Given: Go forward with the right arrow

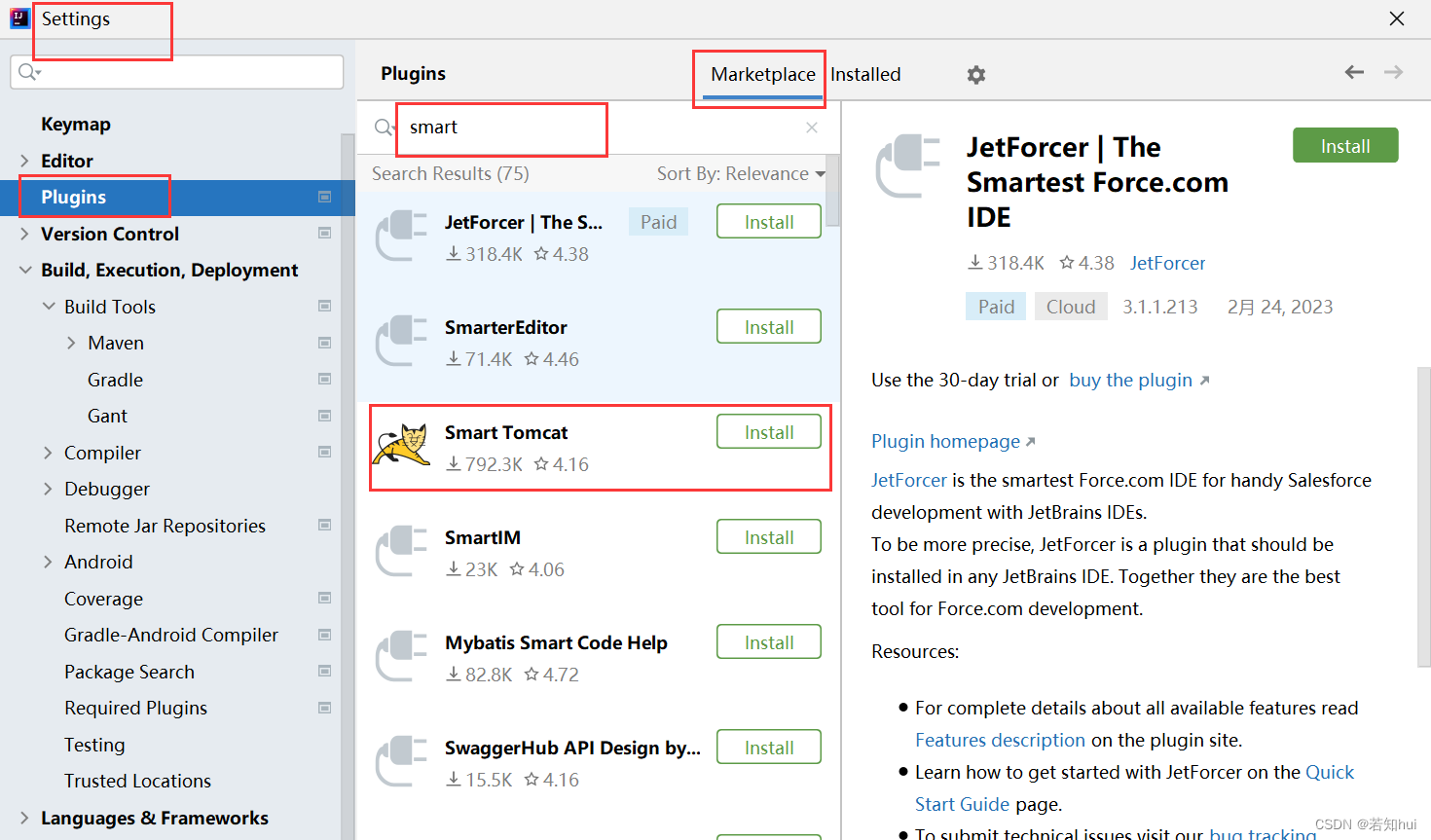Looking at the screenshot, I should [1393, 72].
